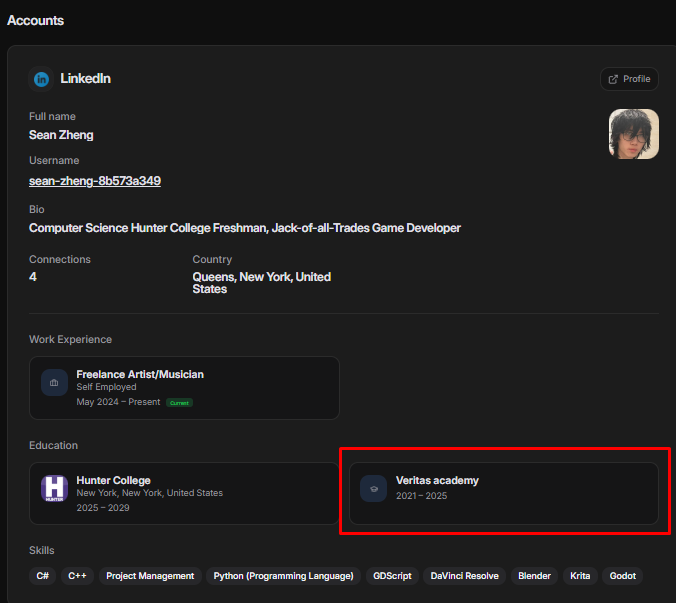Click the LinkedIn account title text
676x603 pixels.
pos(85,78)
